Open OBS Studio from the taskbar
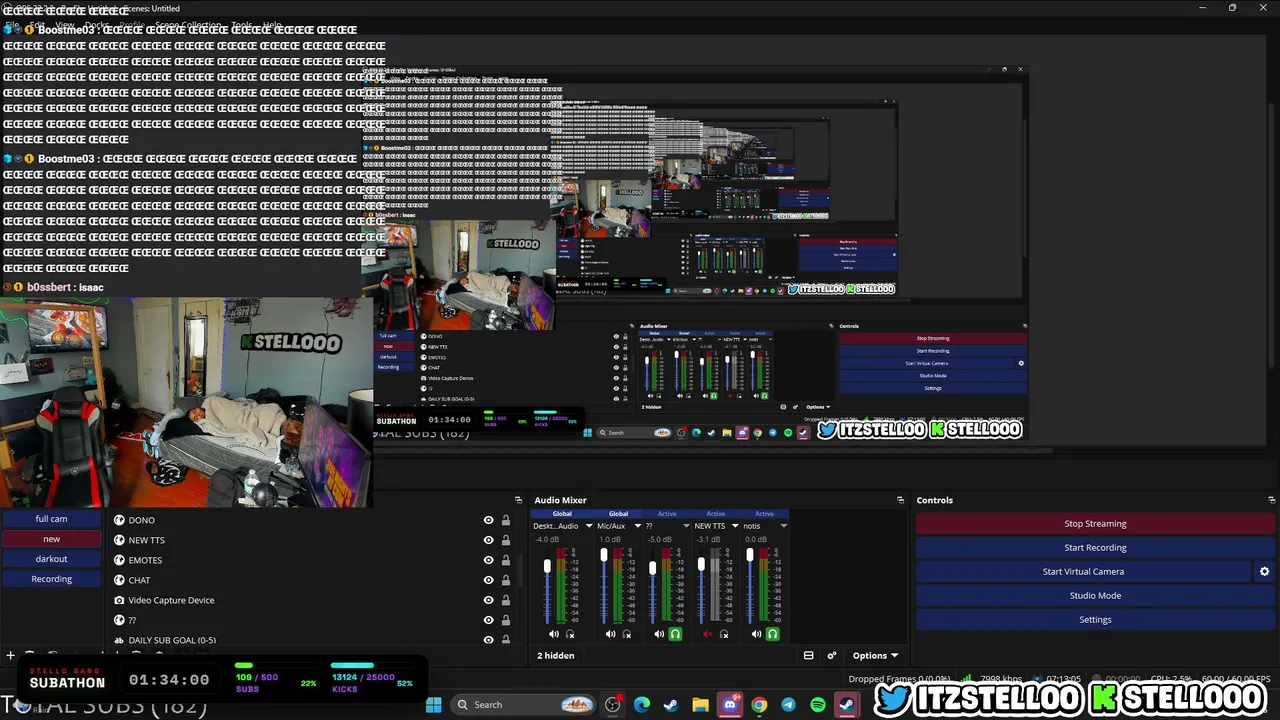The height and width of the screenshot is (720, 1280). click(x=613, y=705)
